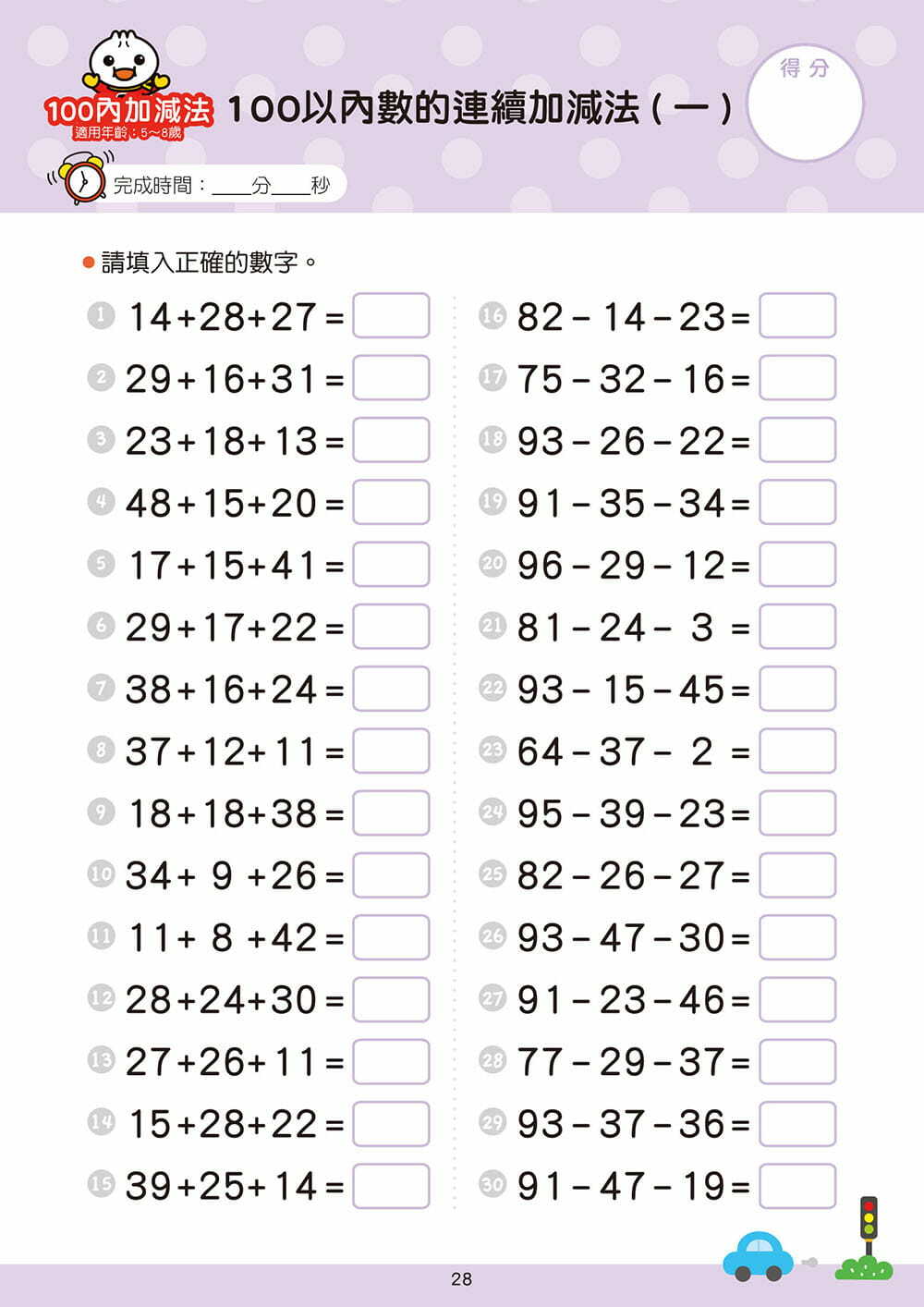
Task: Click the number 1 question bullet
Action: 101,316
